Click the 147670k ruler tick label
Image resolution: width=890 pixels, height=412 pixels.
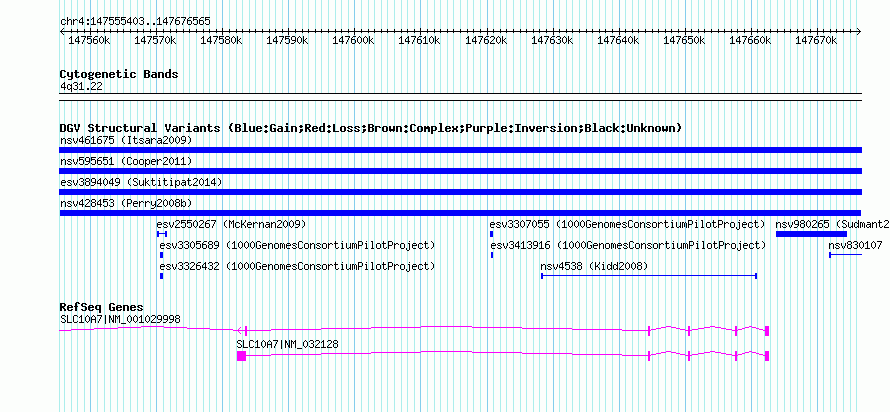pyautogui.click(x=816, y=40)
